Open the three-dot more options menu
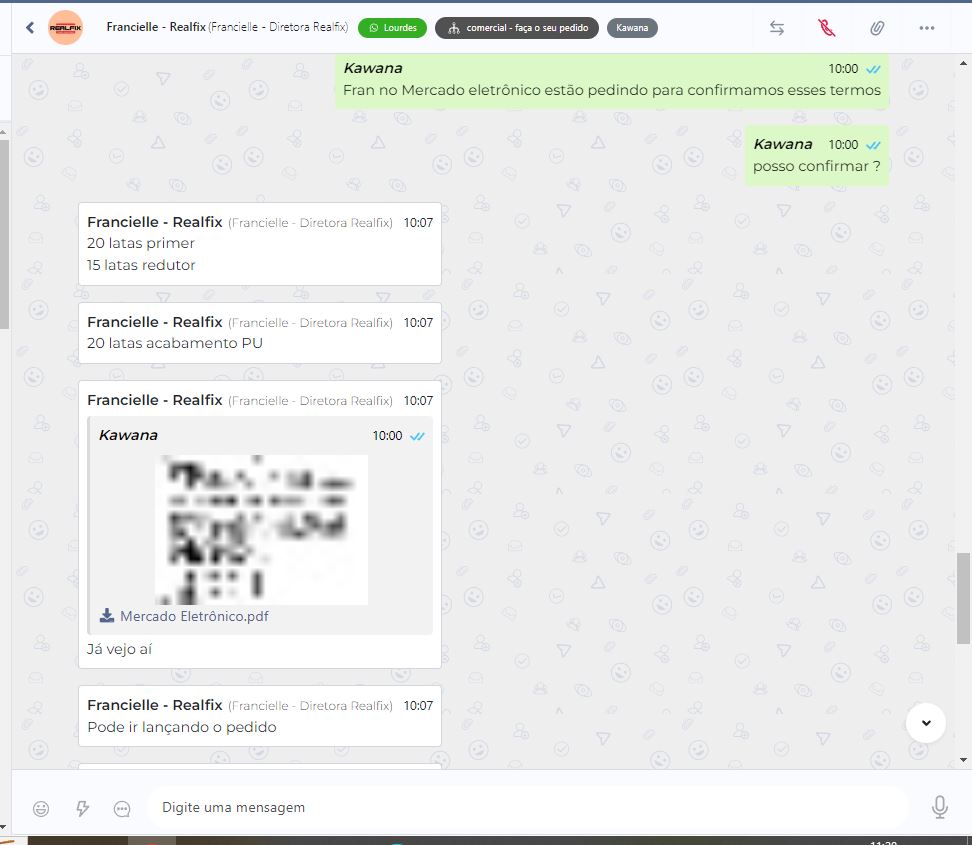 click(926, 28)
